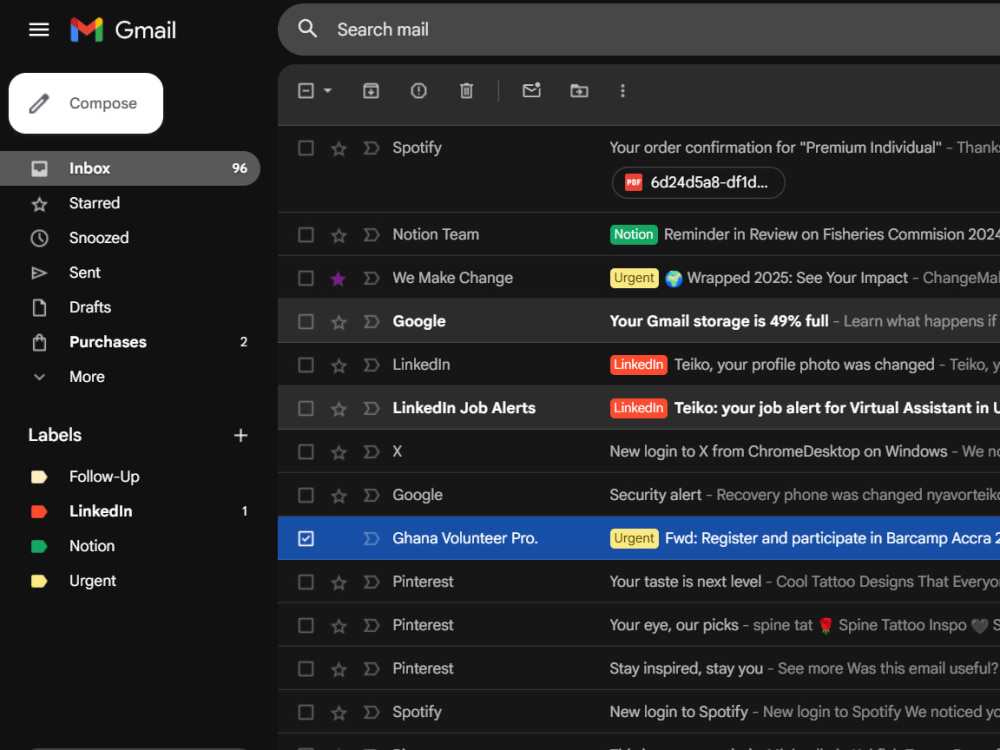Screen dimensions: 1000x750
Task: Report selected email as spam
Action: pyautogui.click(x=418, y=91)
